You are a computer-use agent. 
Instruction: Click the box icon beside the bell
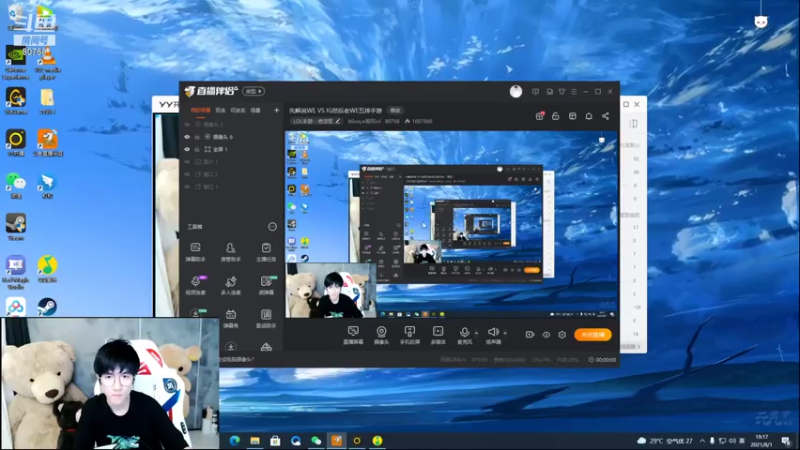(x=572, y=116)
